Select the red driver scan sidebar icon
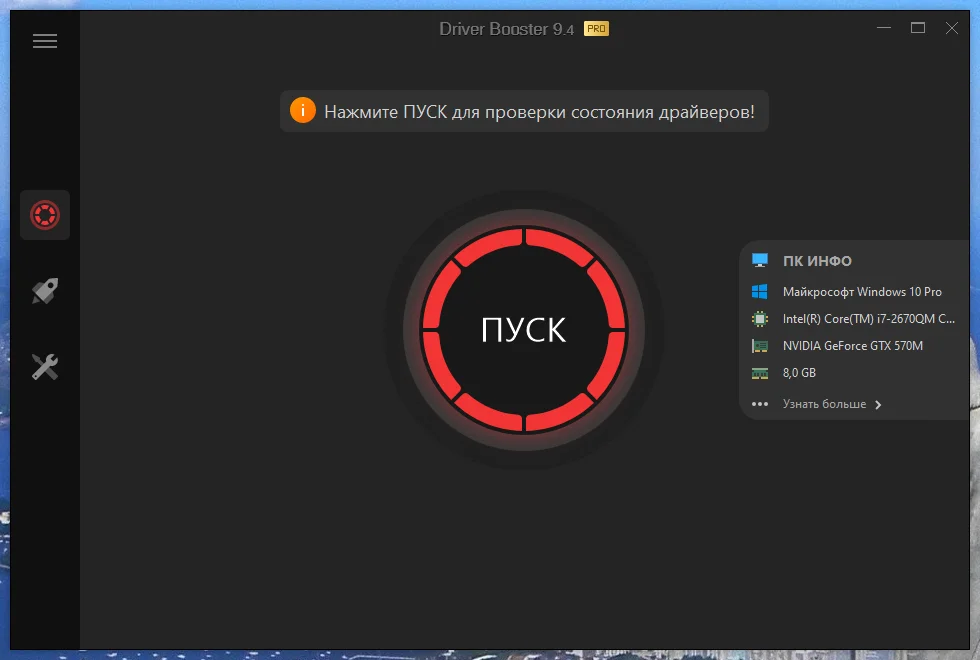This screenshot has width=980, height=660. point(45,215)
